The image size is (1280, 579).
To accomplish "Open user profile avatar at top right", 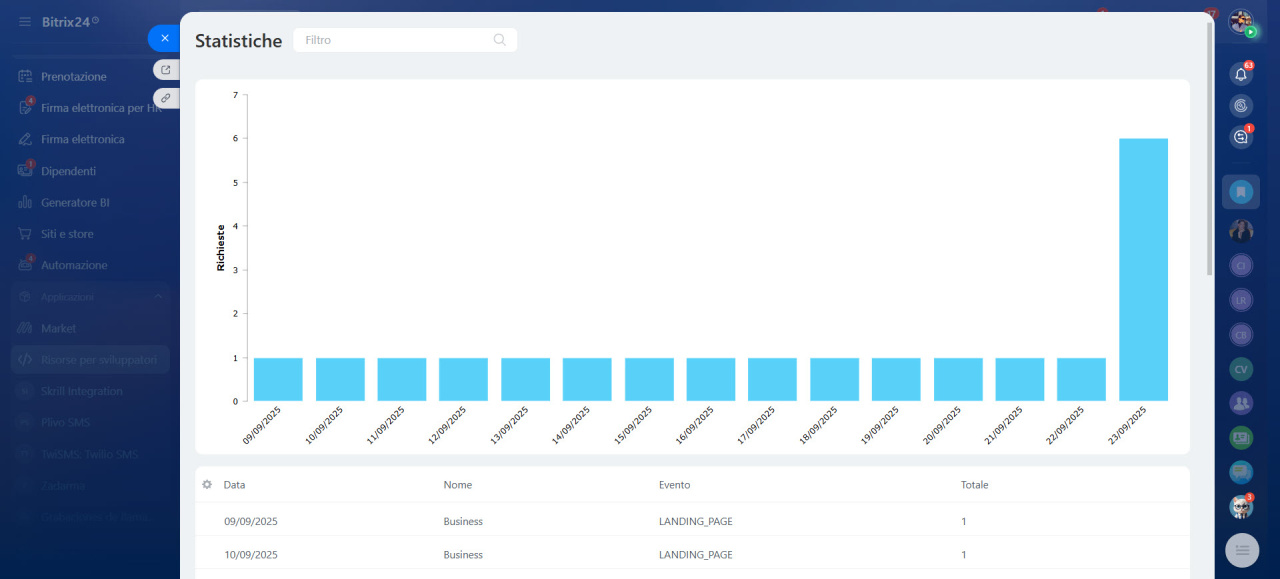I will 1241,21.
